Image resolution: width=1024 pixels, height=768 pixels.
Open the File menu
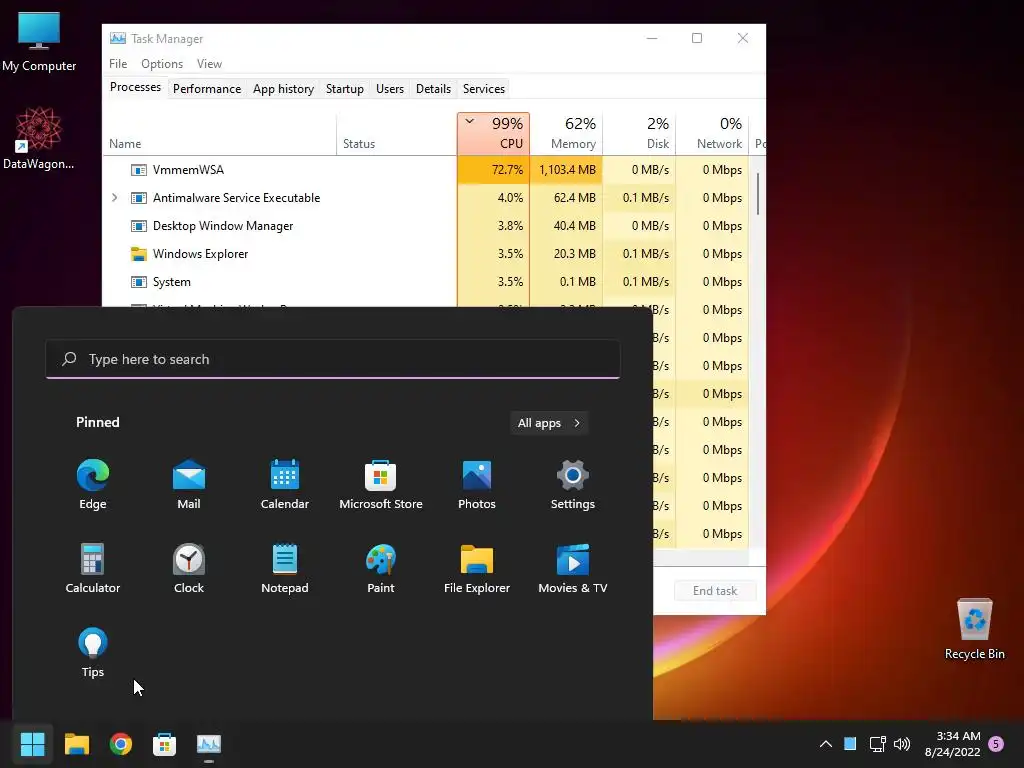[118, 64]
